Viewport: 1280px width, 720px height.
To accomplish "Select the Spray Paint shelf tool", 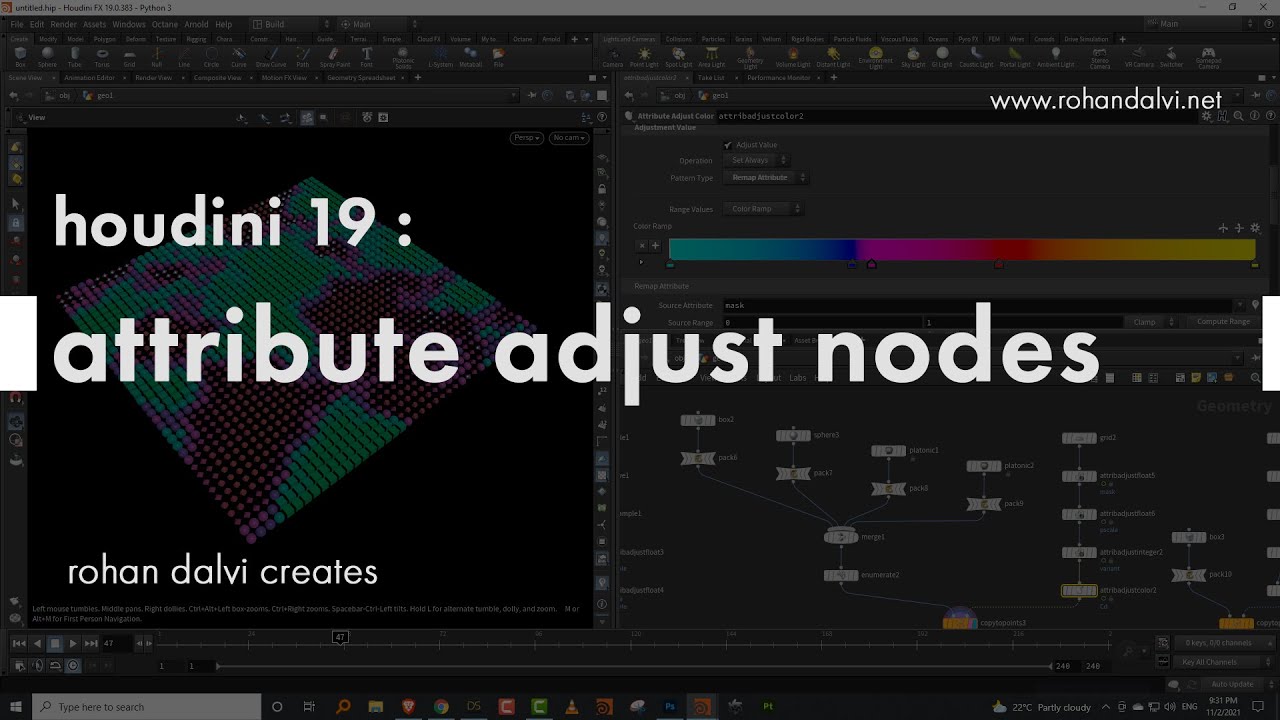I will 335,56.
